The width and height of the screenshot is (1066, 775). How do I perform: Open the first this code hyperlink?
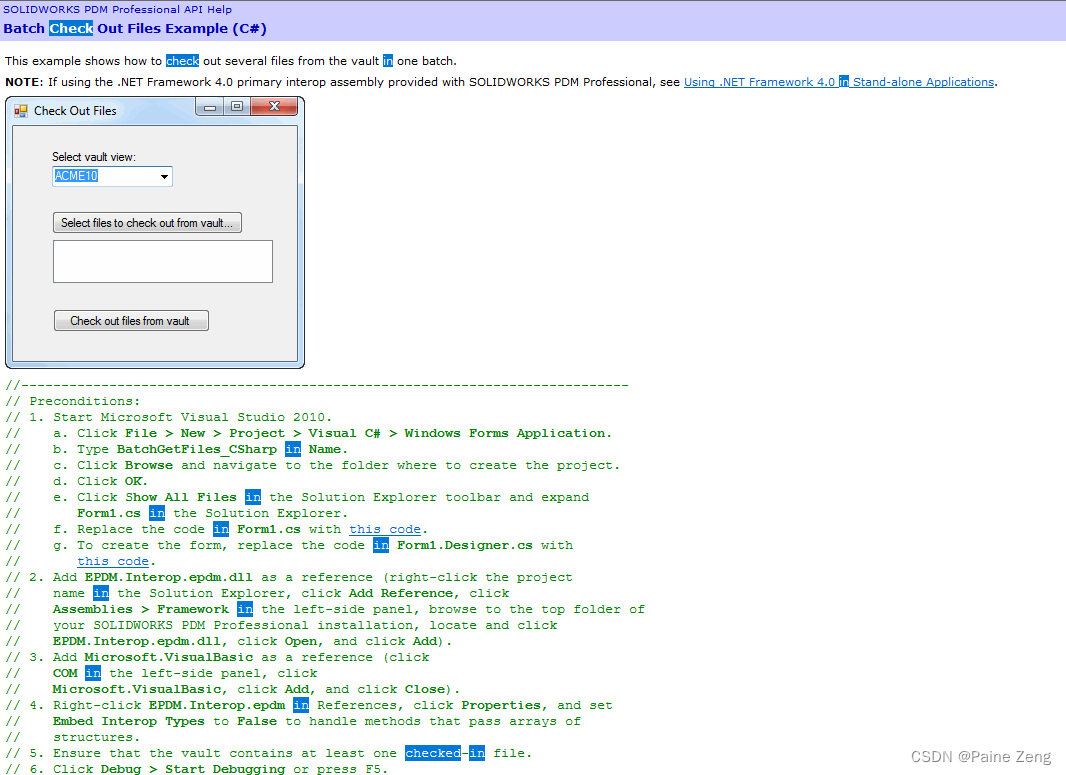385,529
